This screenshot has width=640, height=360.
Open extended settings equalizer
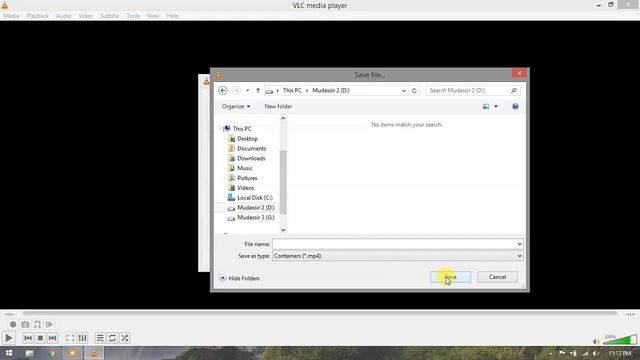tap(82, 338)
